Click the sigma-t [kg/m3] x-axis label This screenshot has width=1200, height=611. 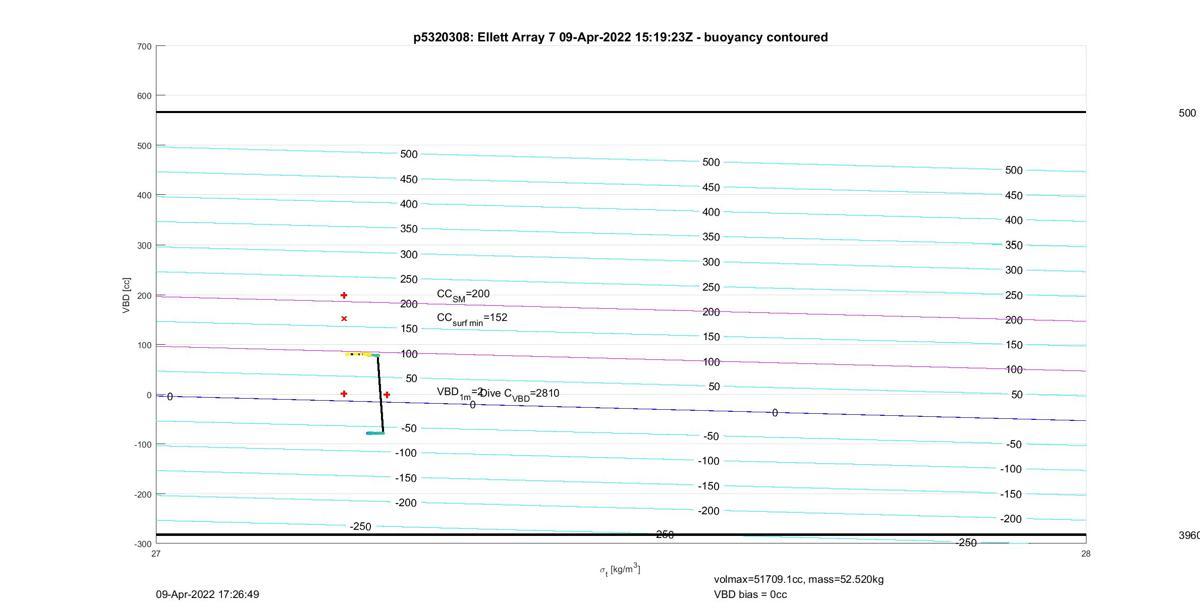coord(620,569)
